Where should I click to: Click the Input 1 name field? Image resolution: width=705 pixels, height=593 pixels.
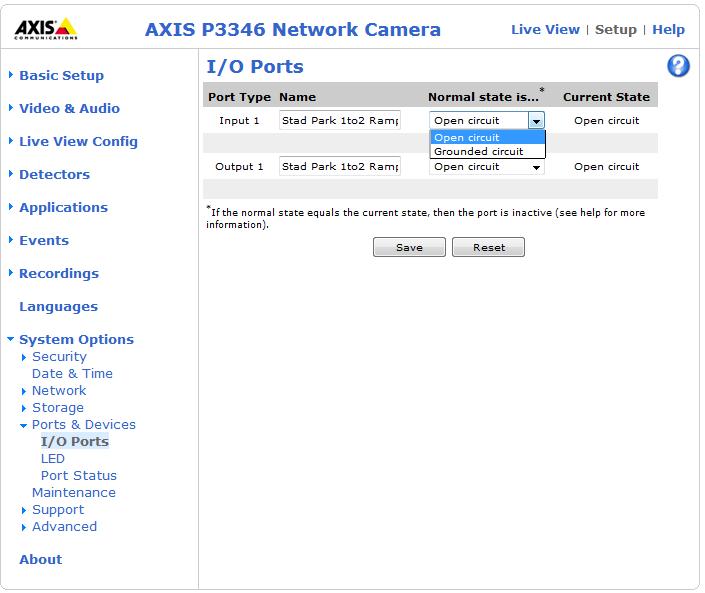click(x=340, y=120)
